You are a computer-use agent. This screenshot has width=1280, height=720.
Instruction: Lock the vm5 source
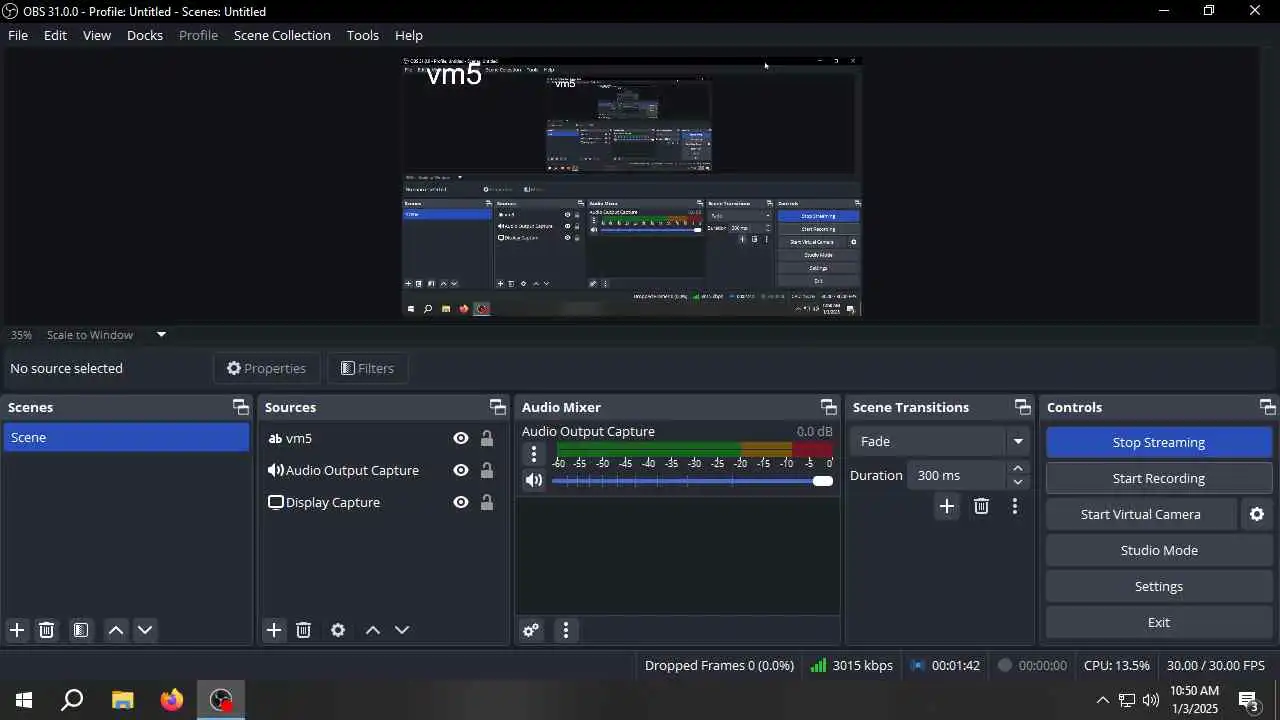(x=487, y=438)
